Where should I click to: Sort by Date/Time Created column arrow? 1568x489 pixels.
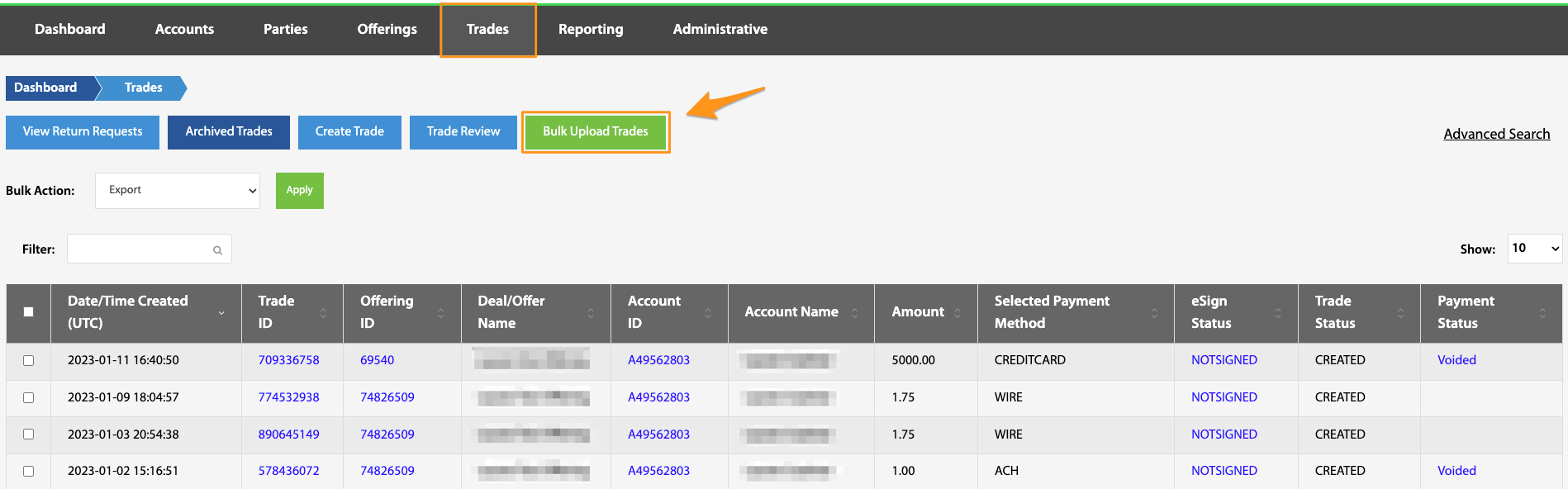tap(221, 313)
